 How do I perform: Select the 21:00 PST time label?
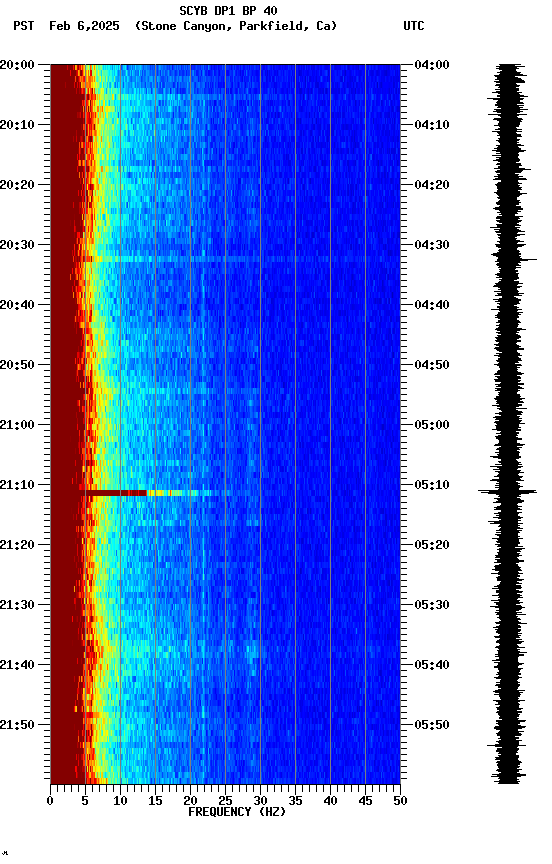click(17, 425)
